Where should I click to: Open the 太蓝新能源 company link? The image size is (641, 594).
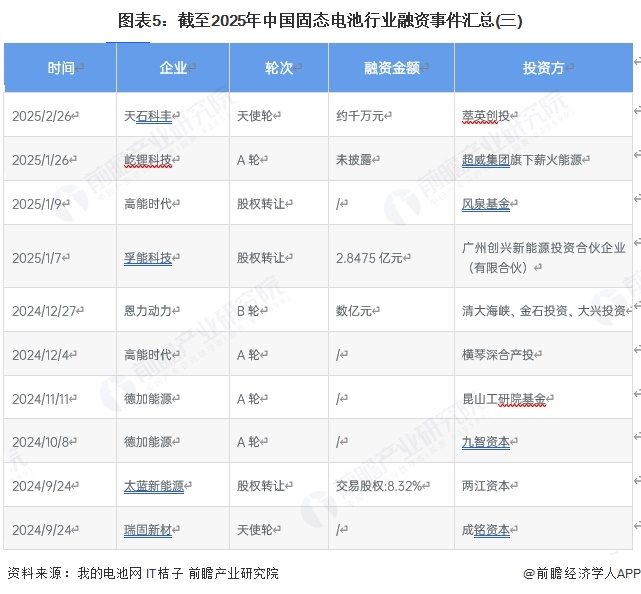pos(154,486)
